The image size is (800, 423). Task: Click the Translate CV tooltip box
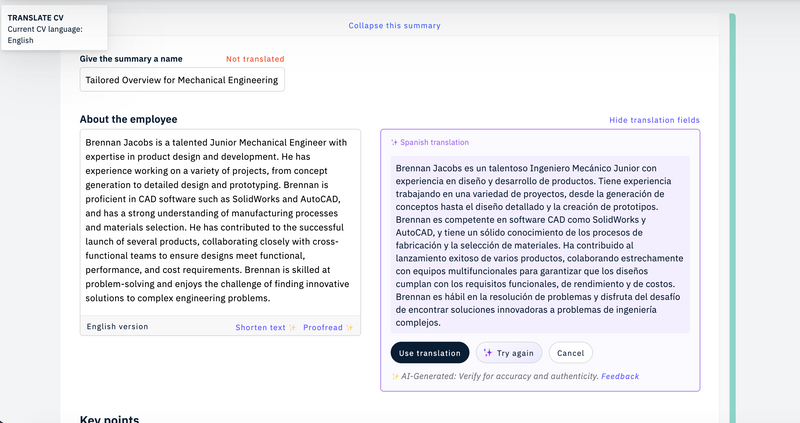(x=54, y=28)
